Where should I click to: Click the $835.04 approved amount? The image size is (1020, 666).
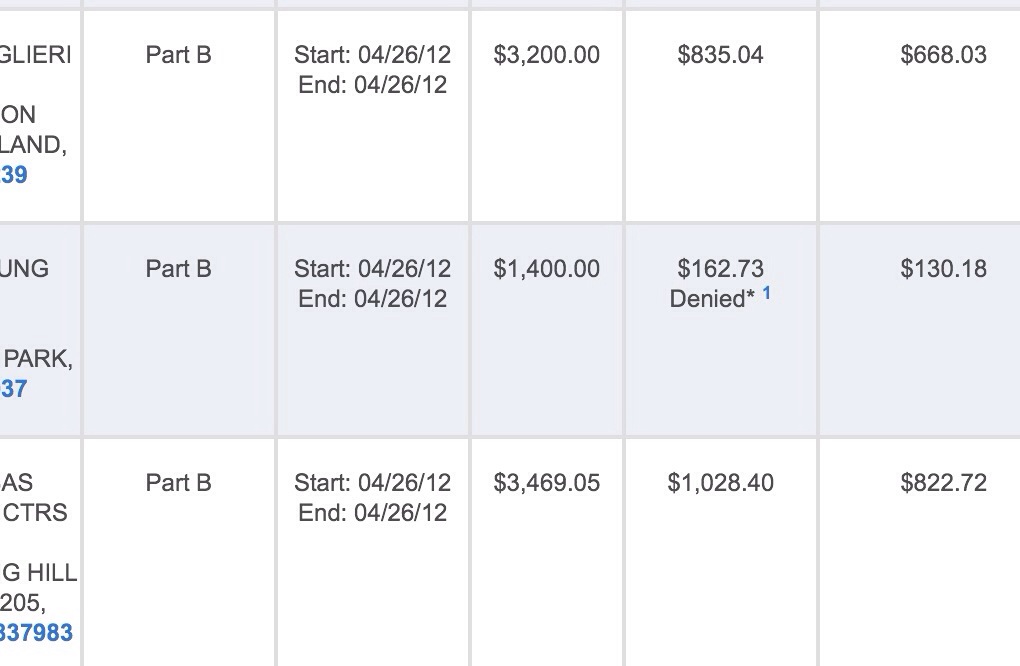click(720, 55)
